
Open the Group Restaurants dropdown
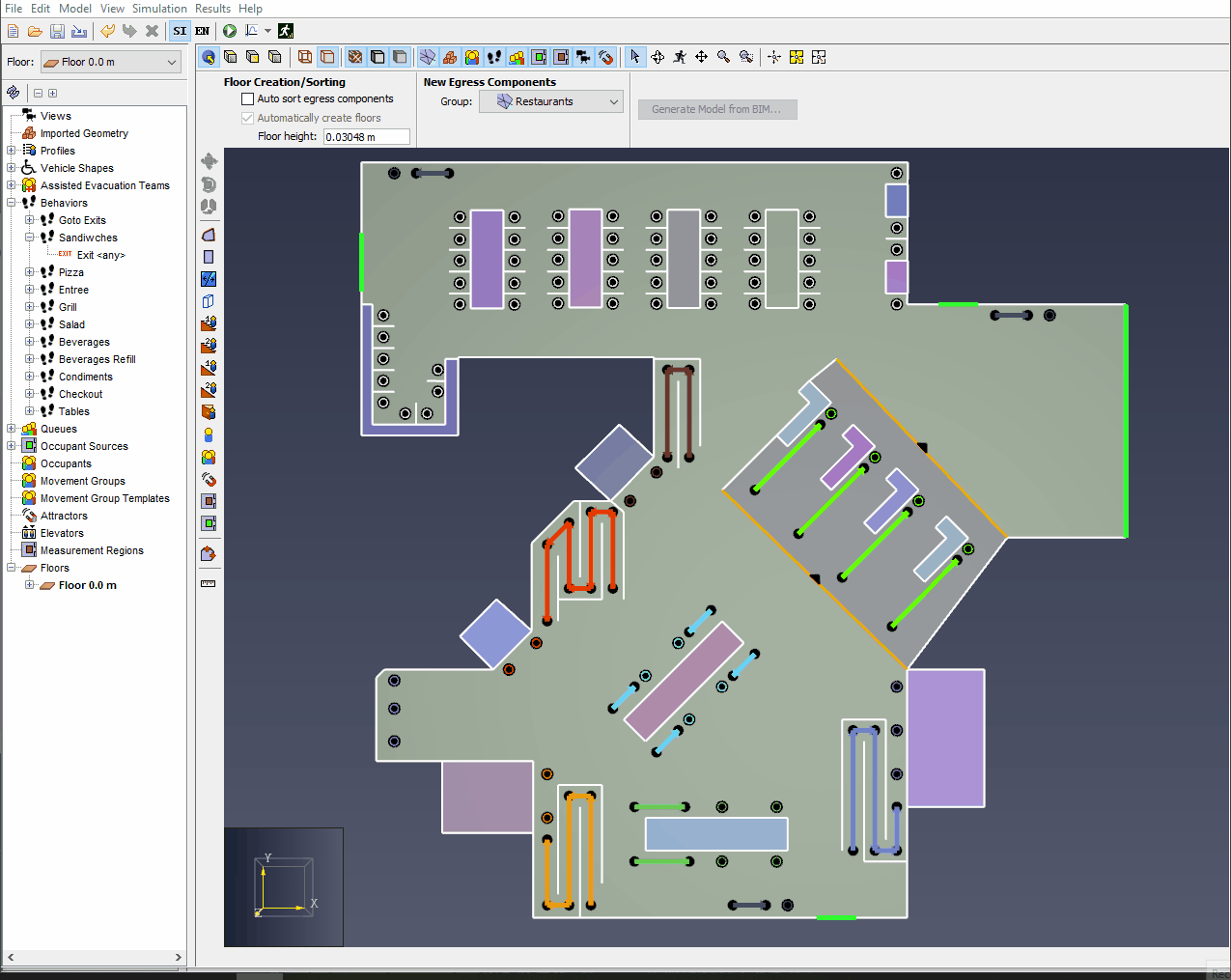click(551, 101)
